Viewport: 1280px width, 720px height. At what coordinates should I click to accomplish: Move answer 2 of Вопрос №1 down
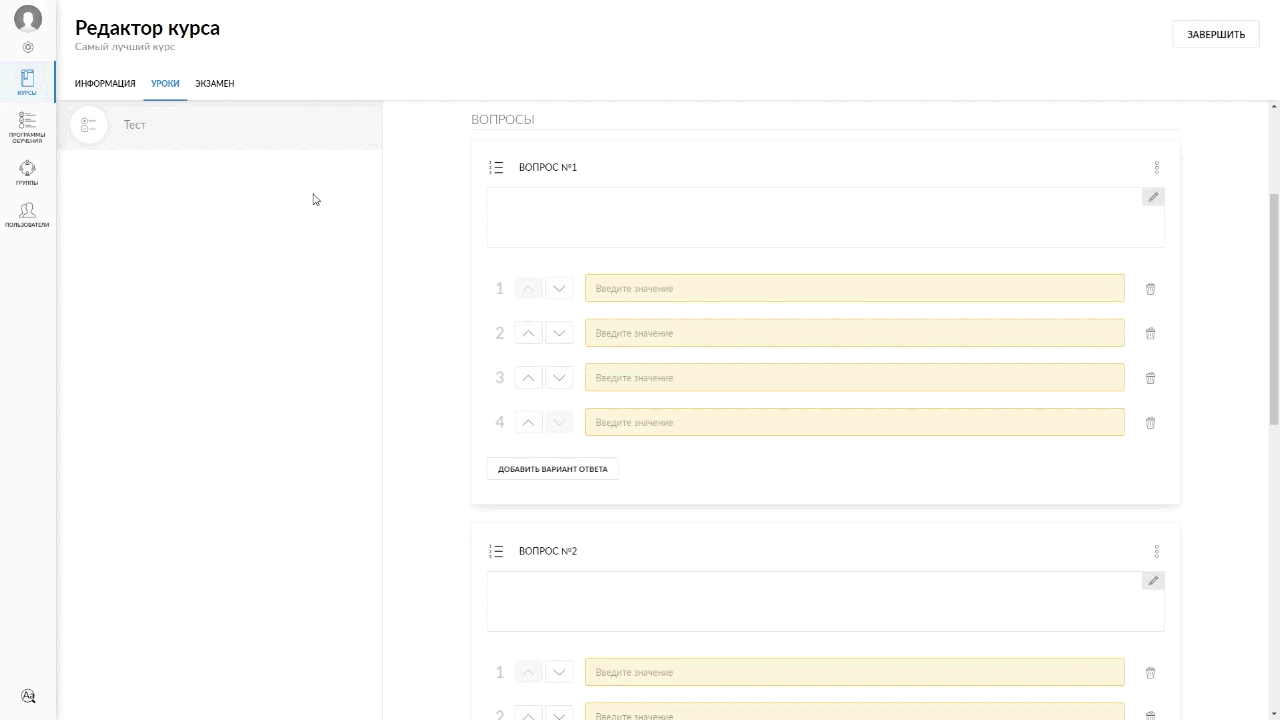tap(559, 333)
